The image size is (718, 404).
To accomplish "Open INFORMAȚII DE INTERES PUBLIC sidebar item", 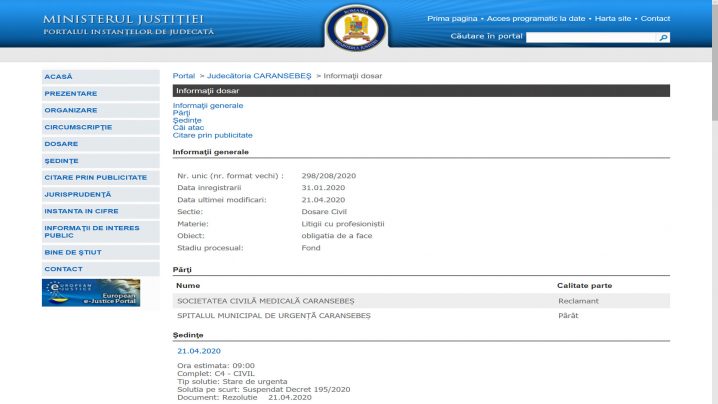I will pyautogui.click(x=101, y=232).
